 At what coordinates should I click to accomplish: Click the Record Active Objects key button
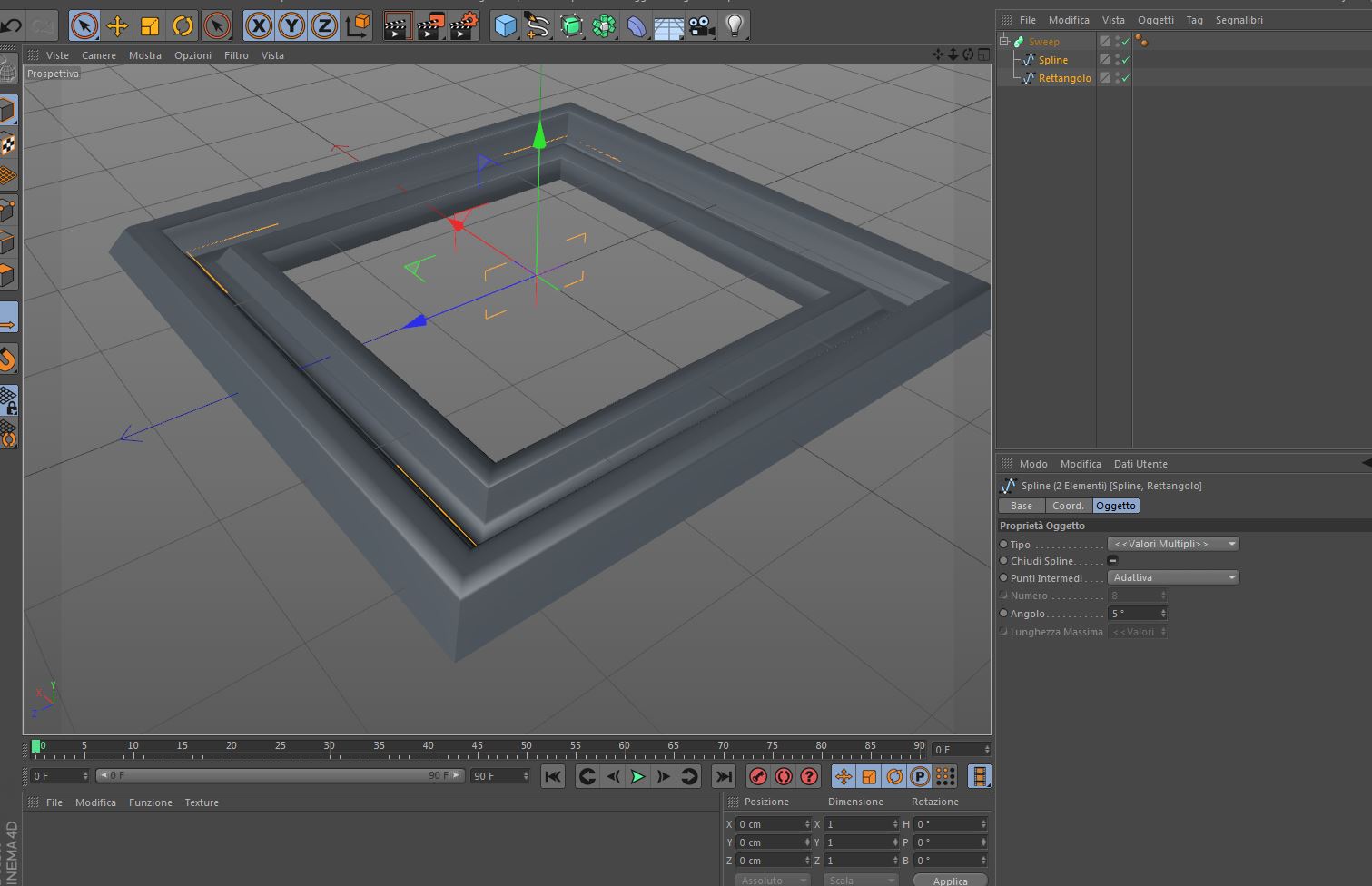point(758,776)
